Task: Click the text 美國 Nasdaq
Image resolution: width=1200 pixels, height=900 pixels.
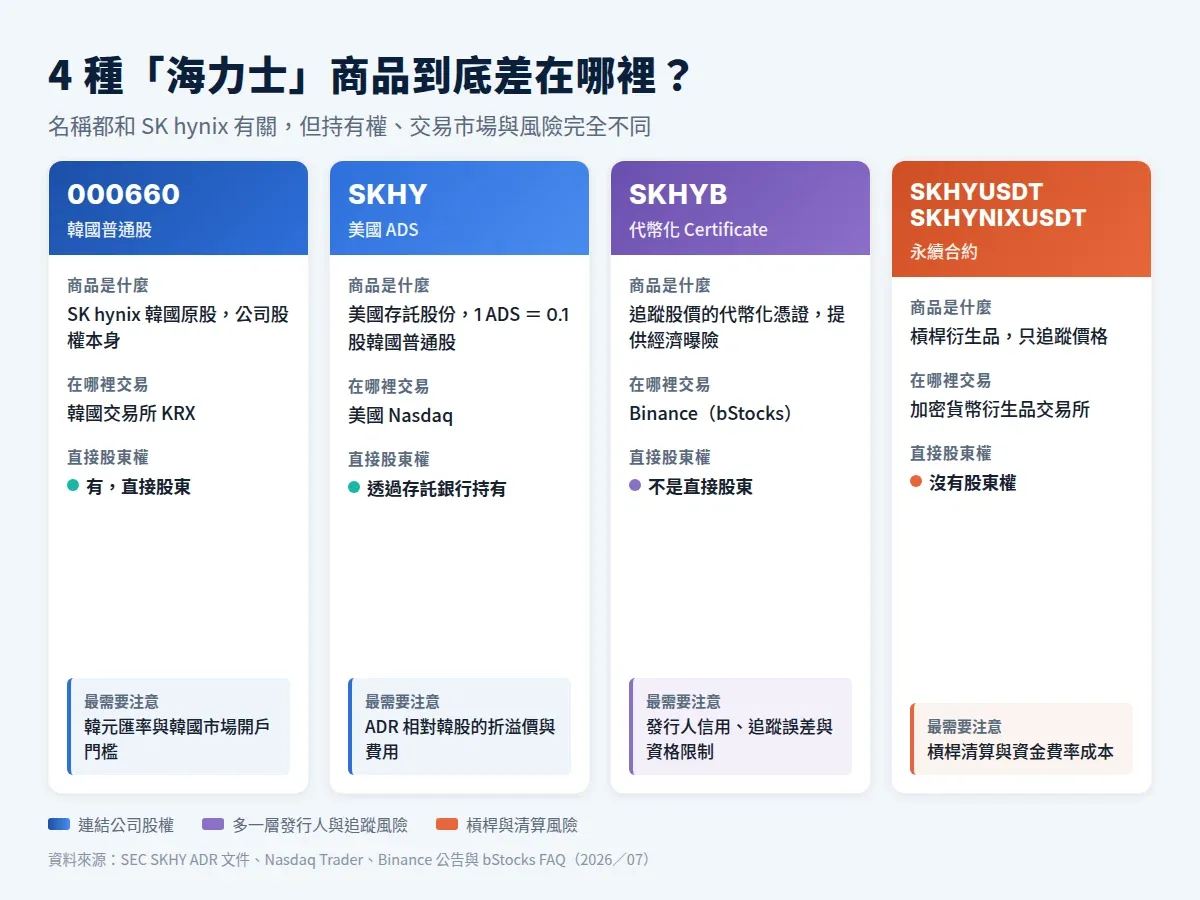Action: 400,415
